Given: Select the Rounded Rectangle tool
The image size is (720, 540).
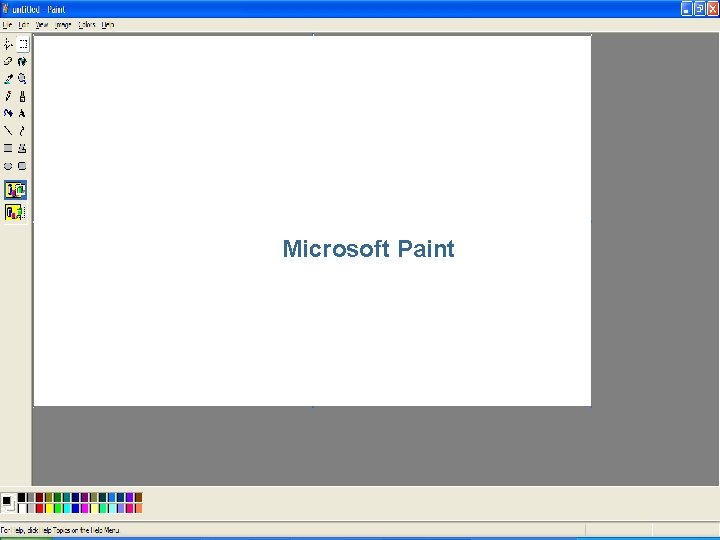Looking at the screenshot, I should pos(22,166).
